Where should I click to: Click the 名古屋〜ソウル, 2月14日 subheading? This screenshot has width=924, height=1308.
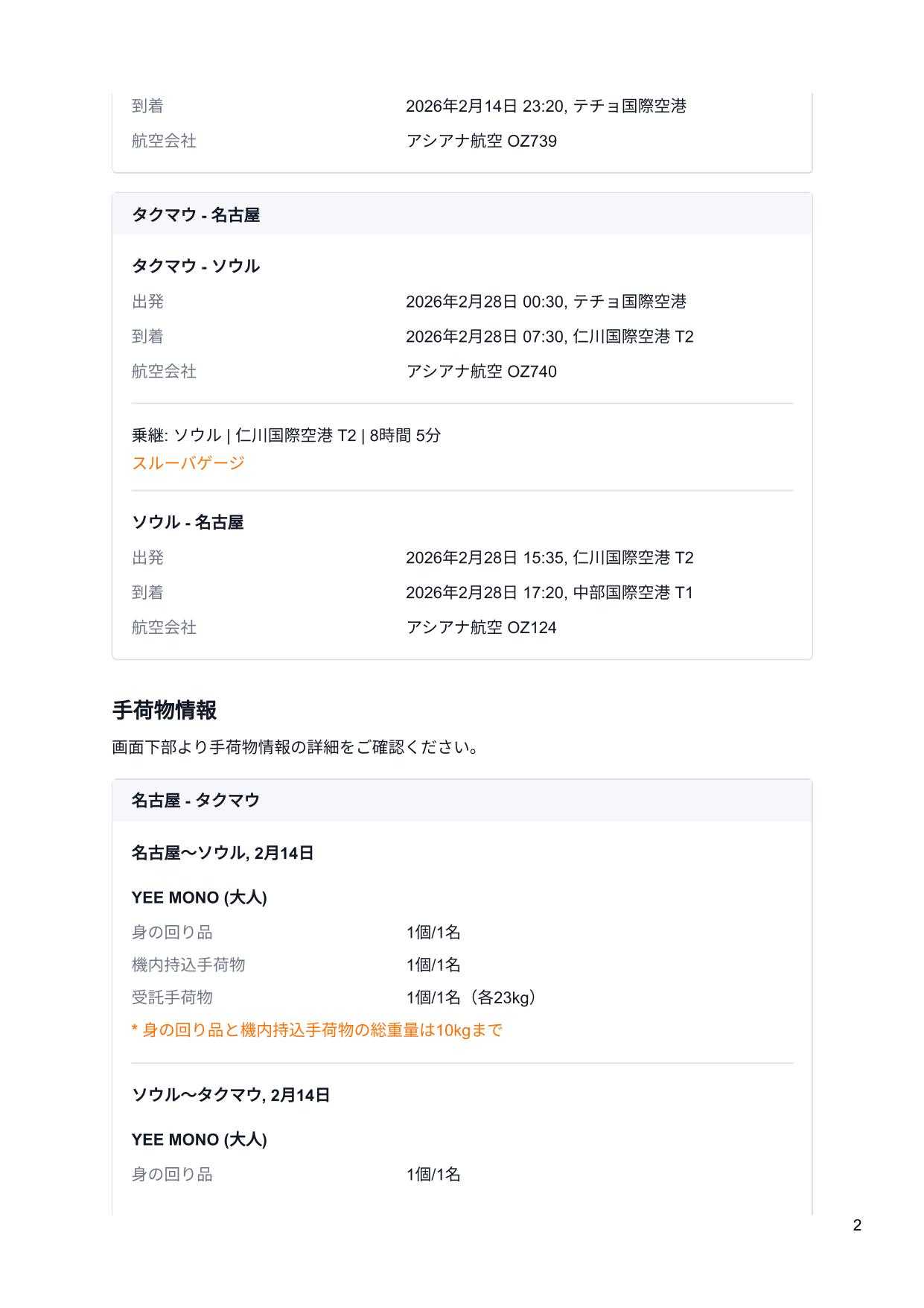[x=223, y=853]
